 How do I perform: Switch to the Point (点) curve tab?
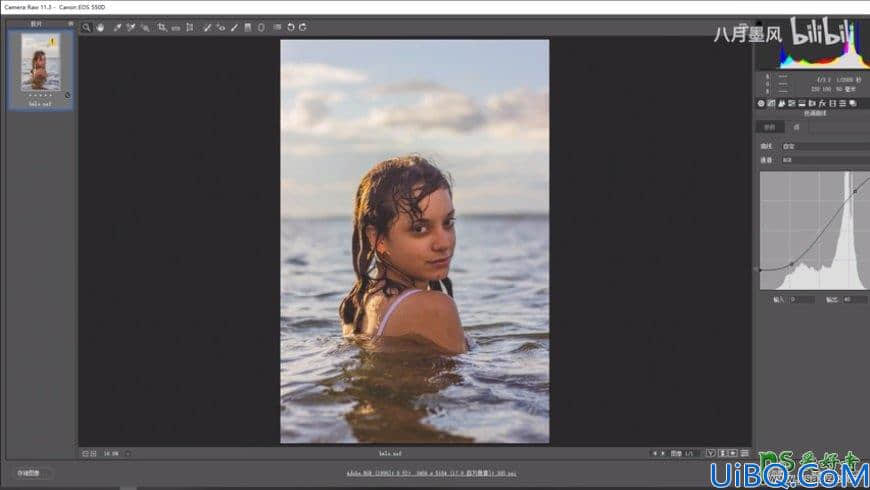point(797,127)
